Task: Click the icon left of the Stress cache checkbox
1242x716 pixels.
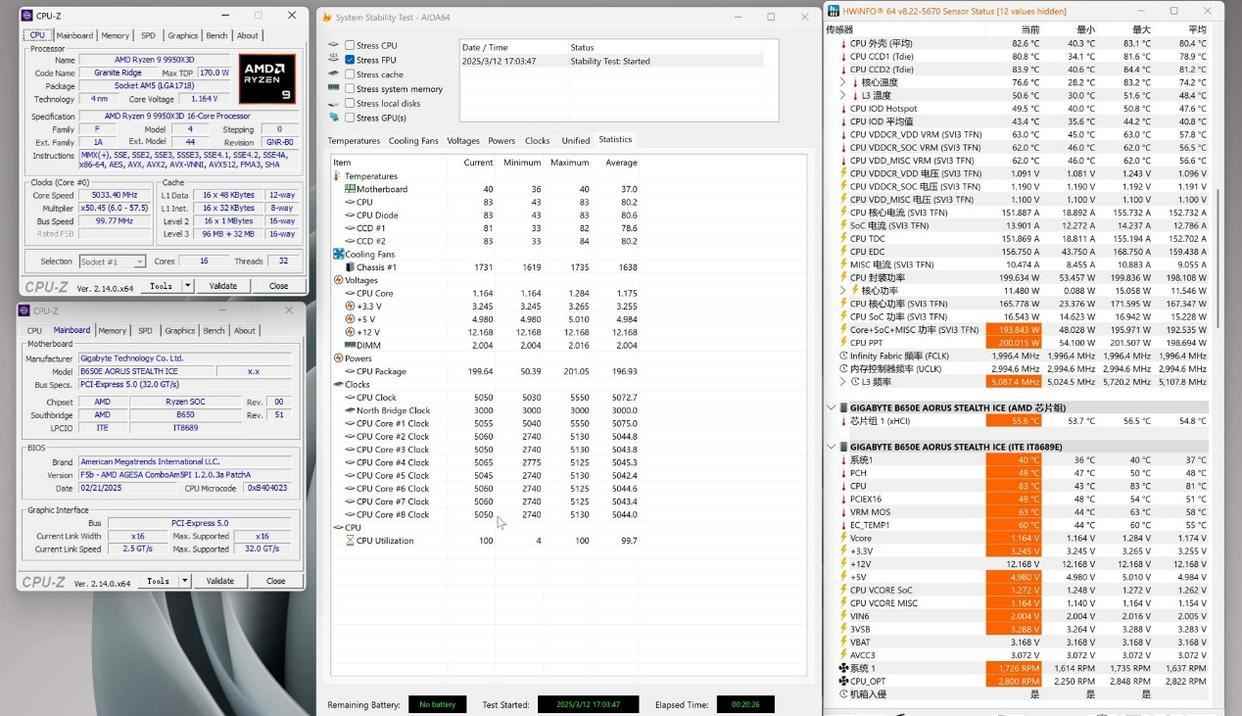Action: point(334,74)
